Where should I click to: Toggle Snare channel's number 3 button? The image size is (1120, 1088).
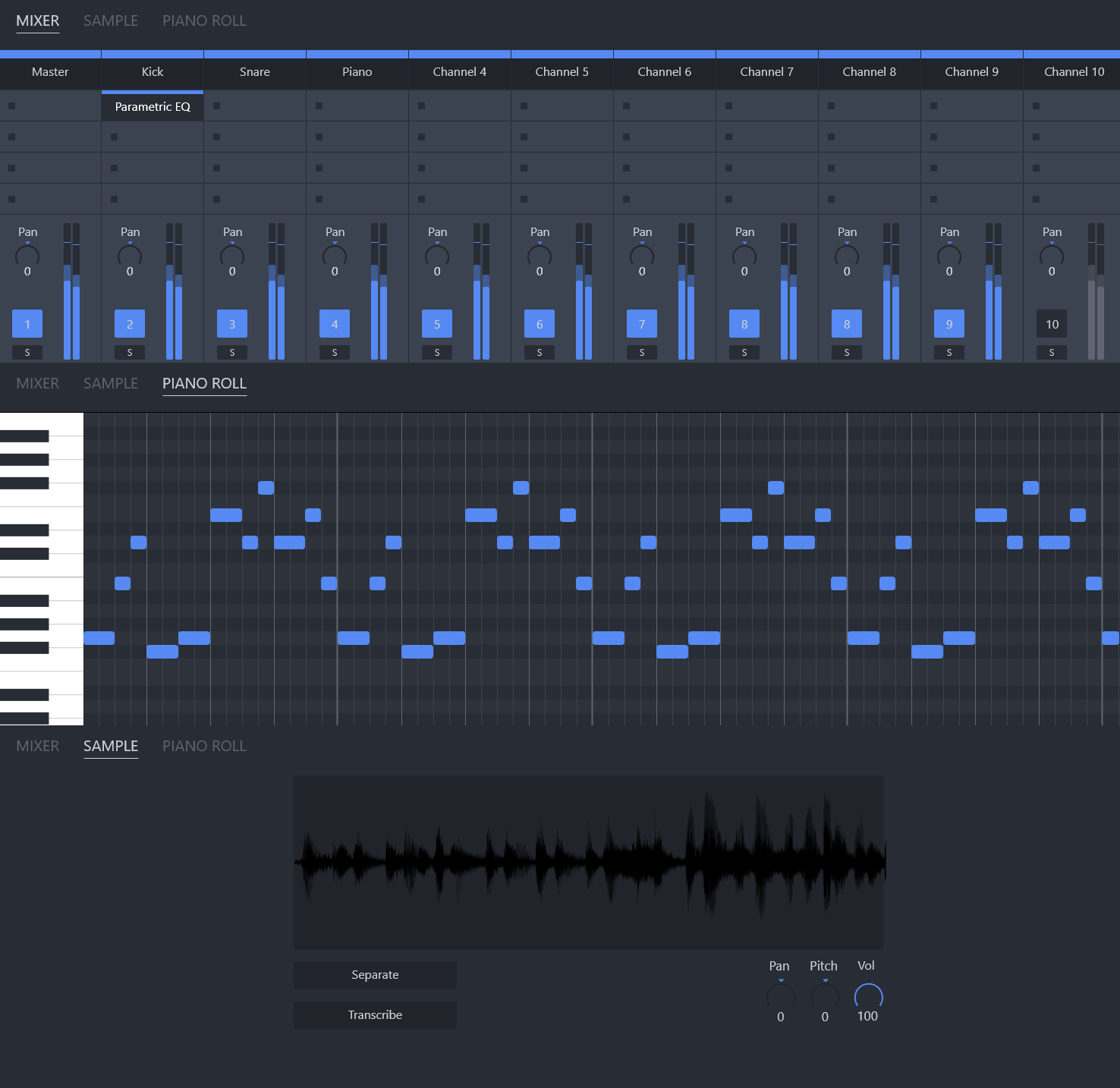[232, 324]
